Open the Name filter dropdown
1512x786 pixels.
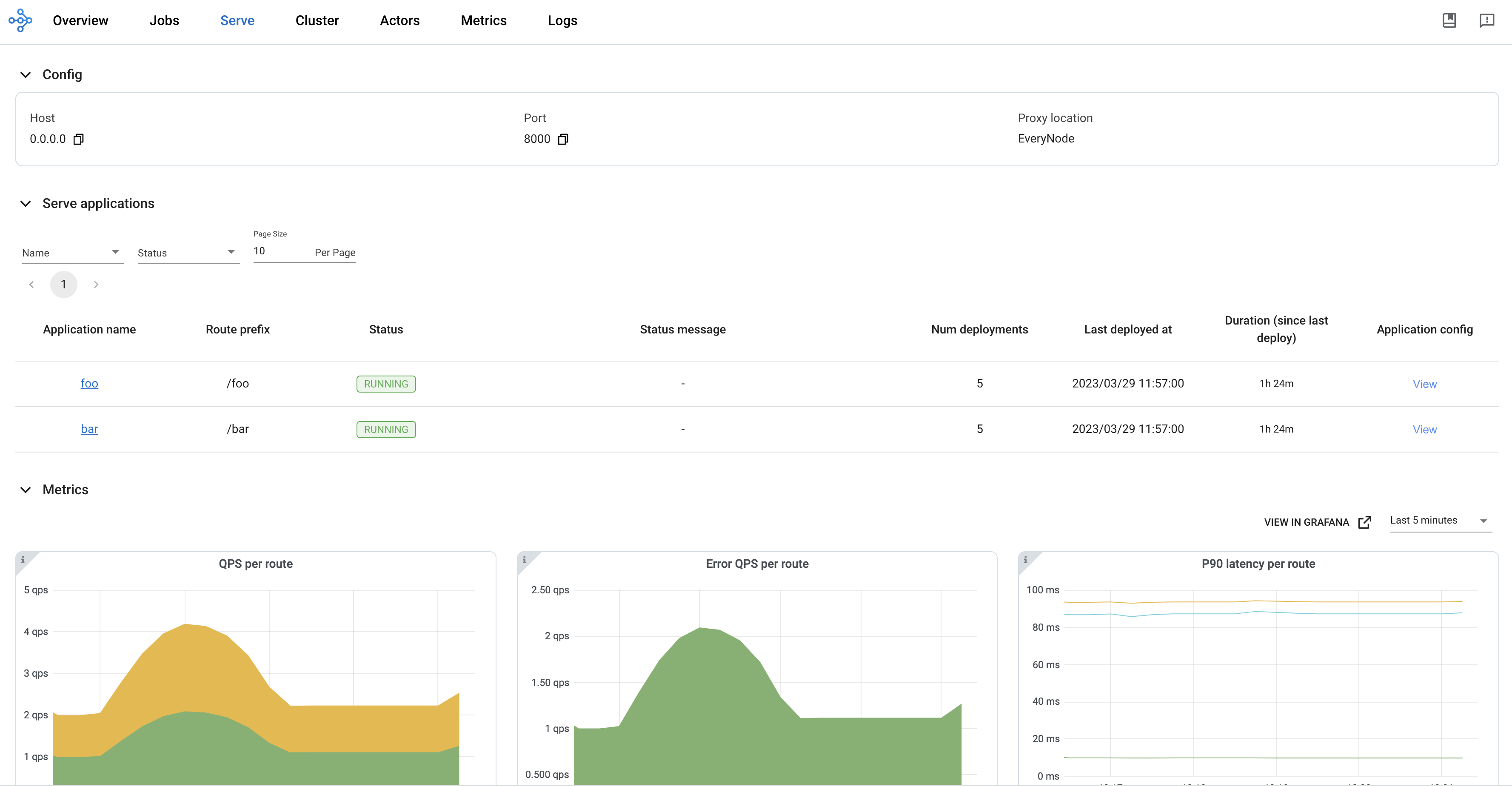point(72,252)
